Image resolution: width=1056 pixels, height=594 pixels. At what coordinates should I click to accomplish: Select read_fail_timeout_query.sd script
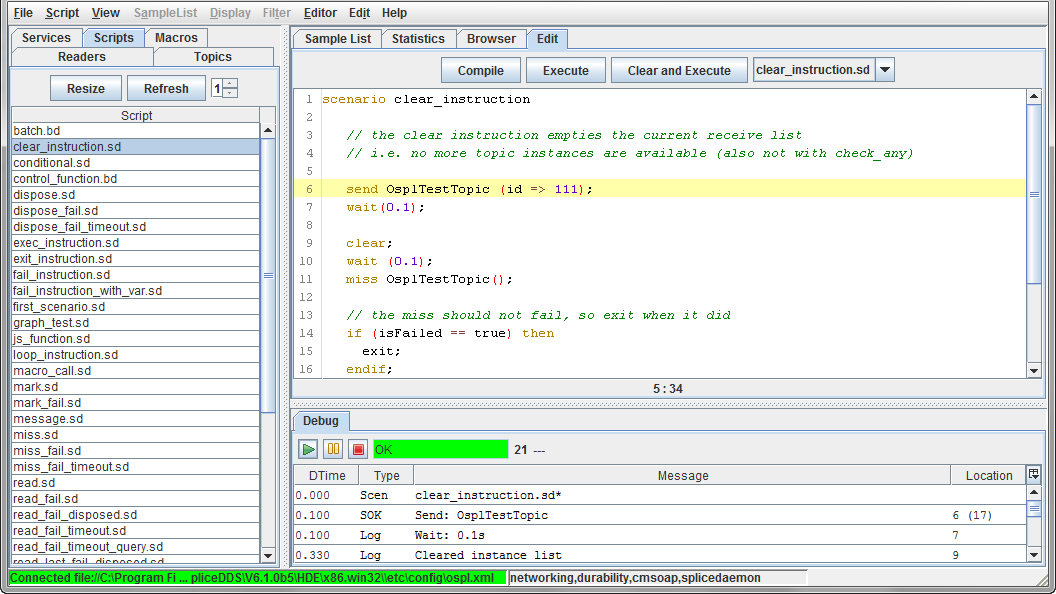135,547
